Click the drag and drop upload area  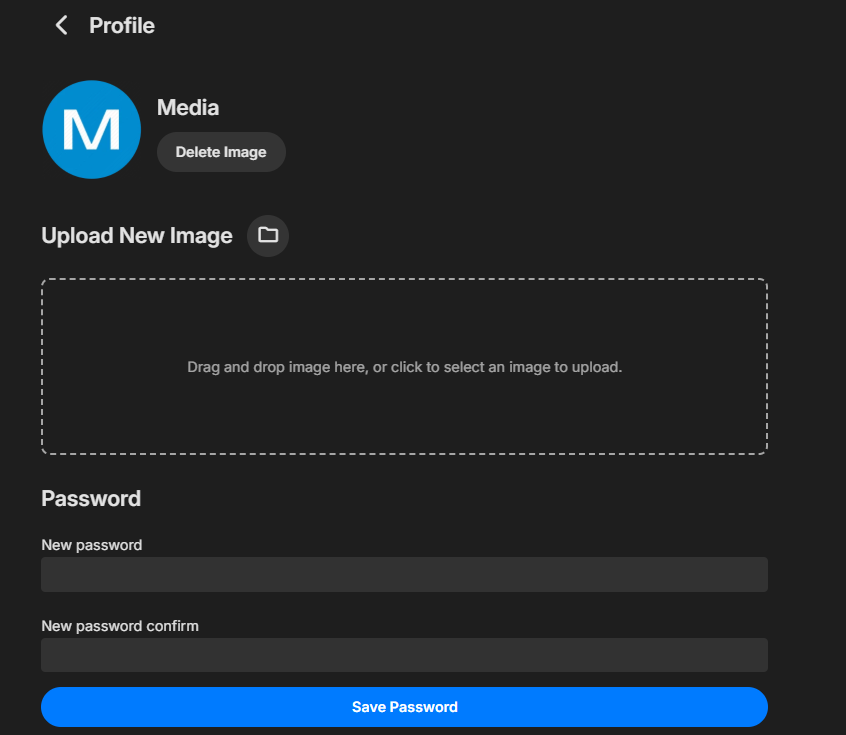click(404, 366)
